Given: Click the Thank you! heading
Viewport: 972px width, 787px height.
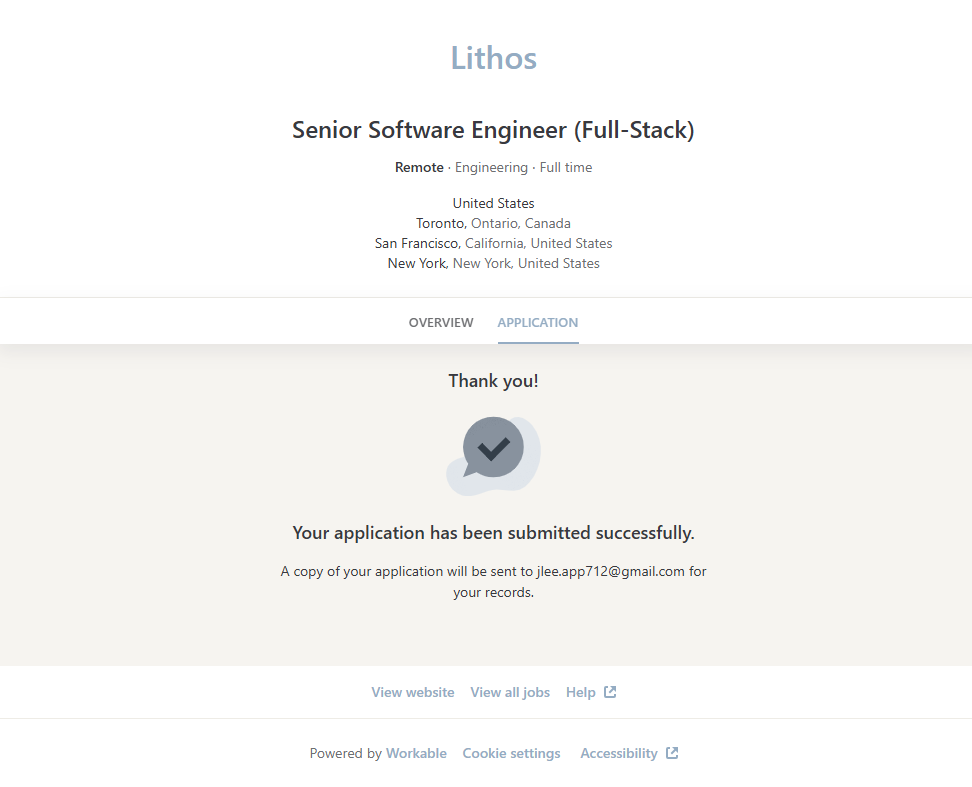Looking at the screenshot, I should [x=493, y=381].
